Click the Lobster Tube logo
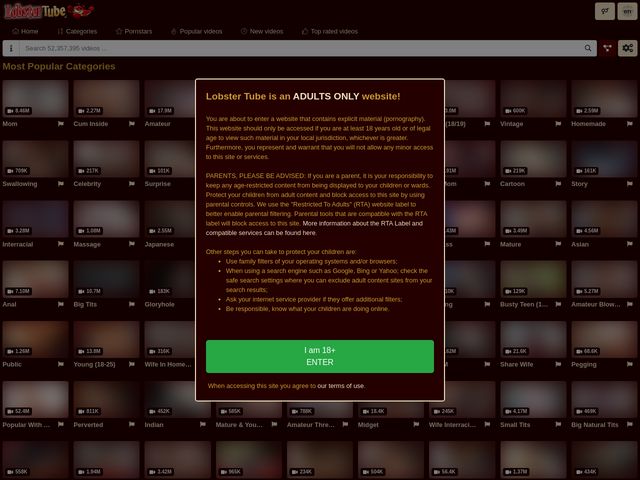 [x=49, y=11]
